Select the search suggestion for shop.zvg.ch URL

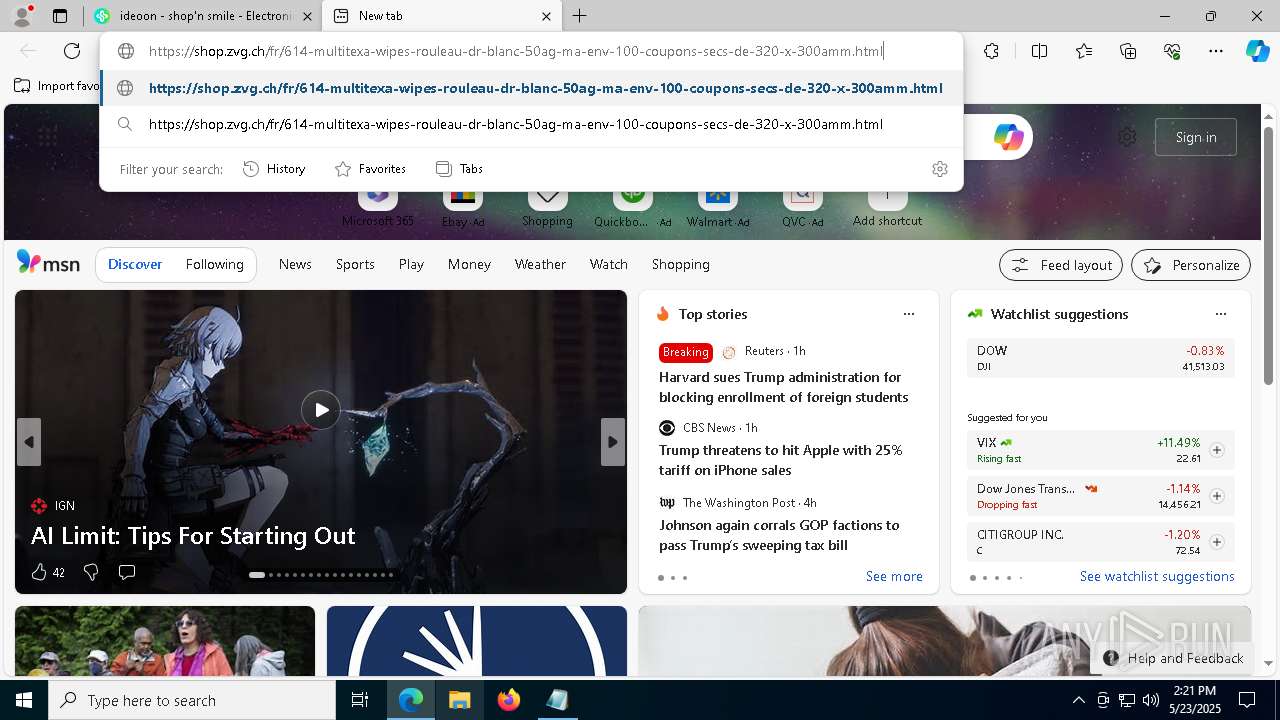(531, 124)
